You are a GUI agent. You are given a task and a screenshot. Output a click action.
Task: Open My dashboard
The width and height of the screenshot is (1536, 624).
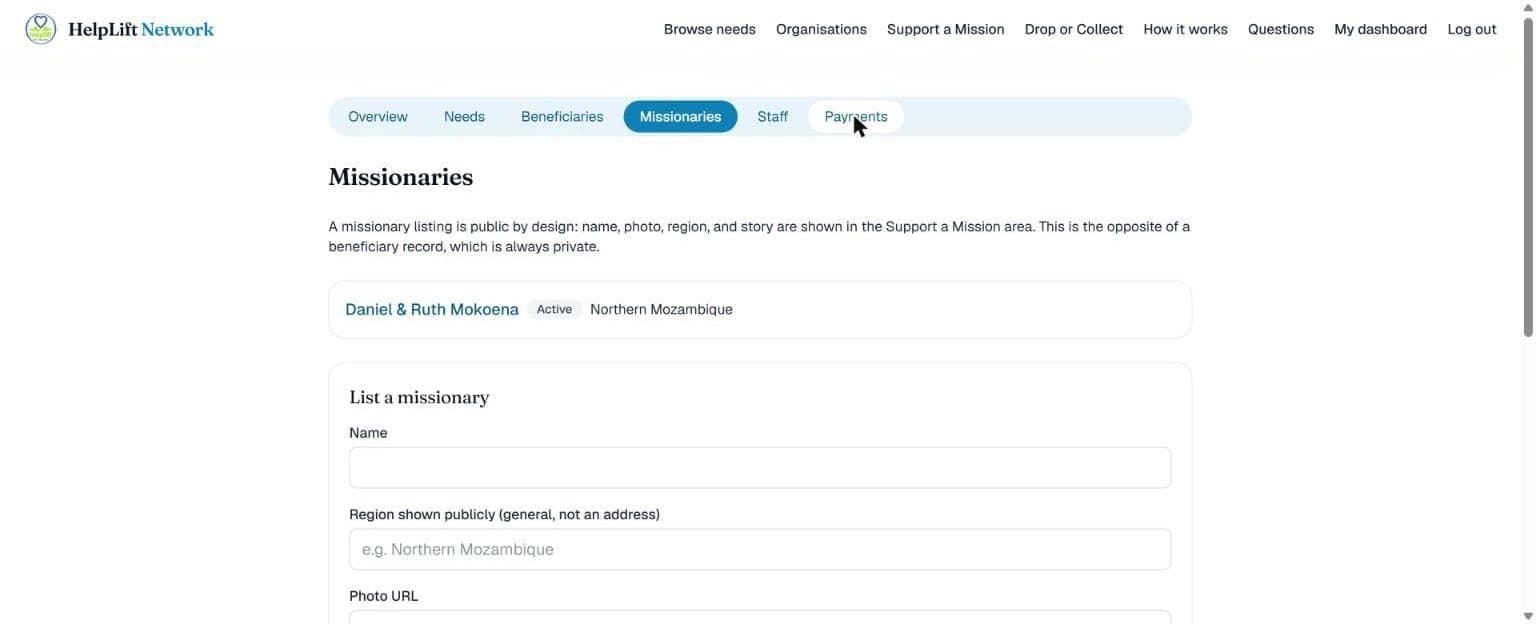coord(1381,29)
